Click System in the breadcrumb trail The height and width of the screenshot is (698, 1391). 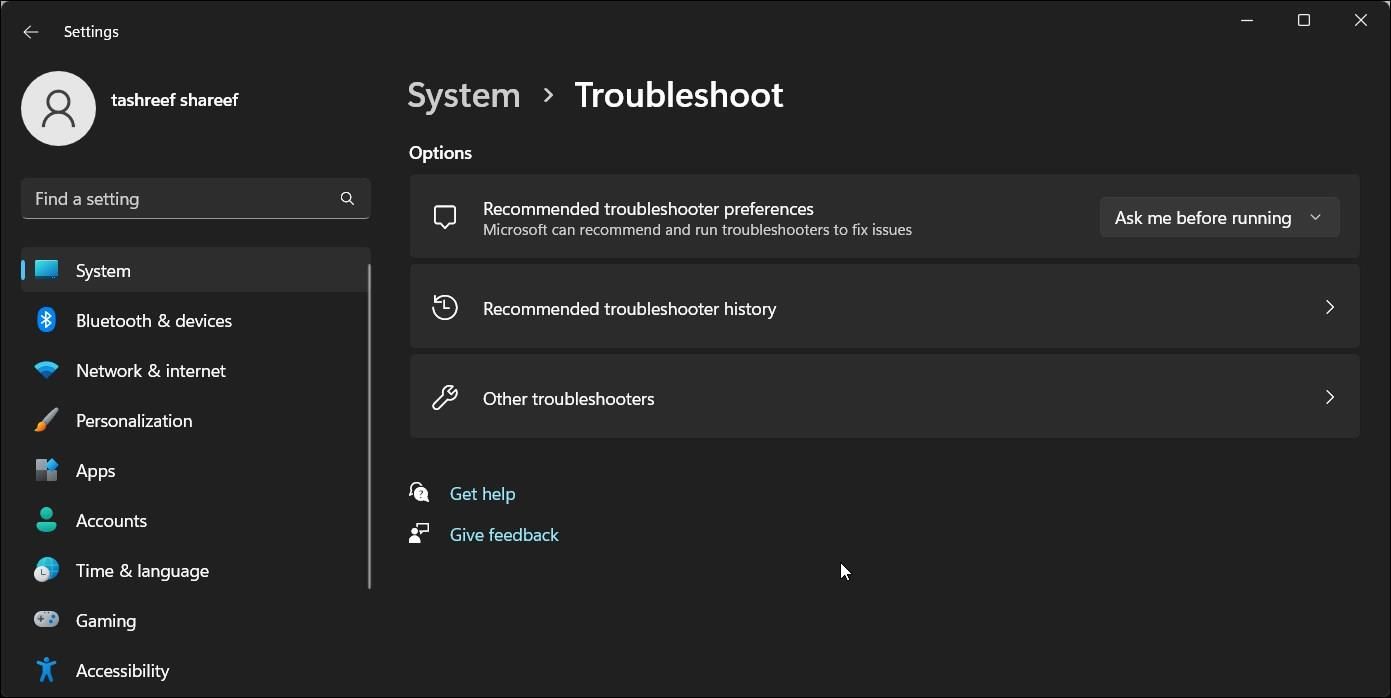(x=463, y=94)
